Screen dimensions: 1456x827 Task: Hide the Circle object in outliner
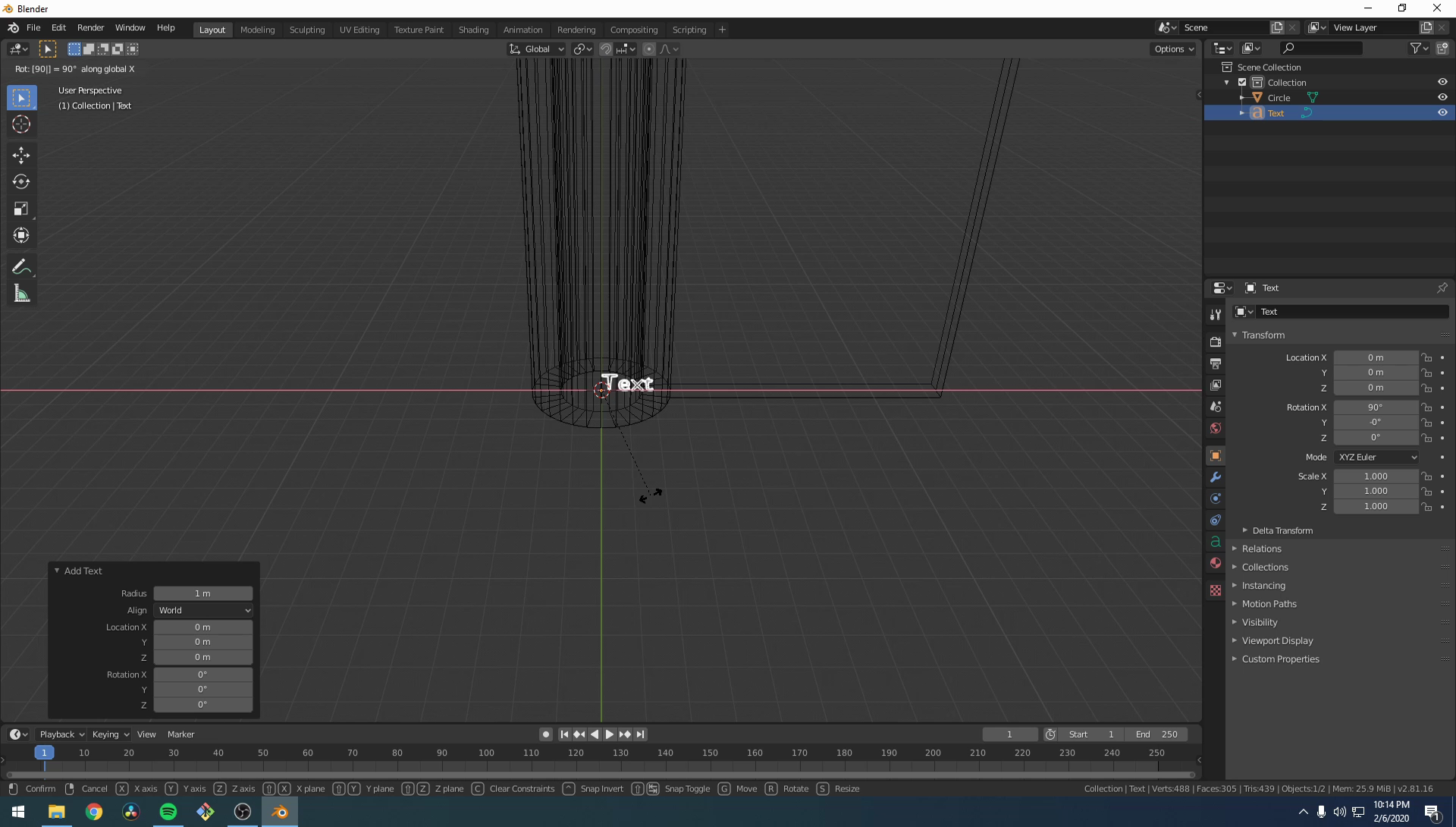coord(1442,97)
